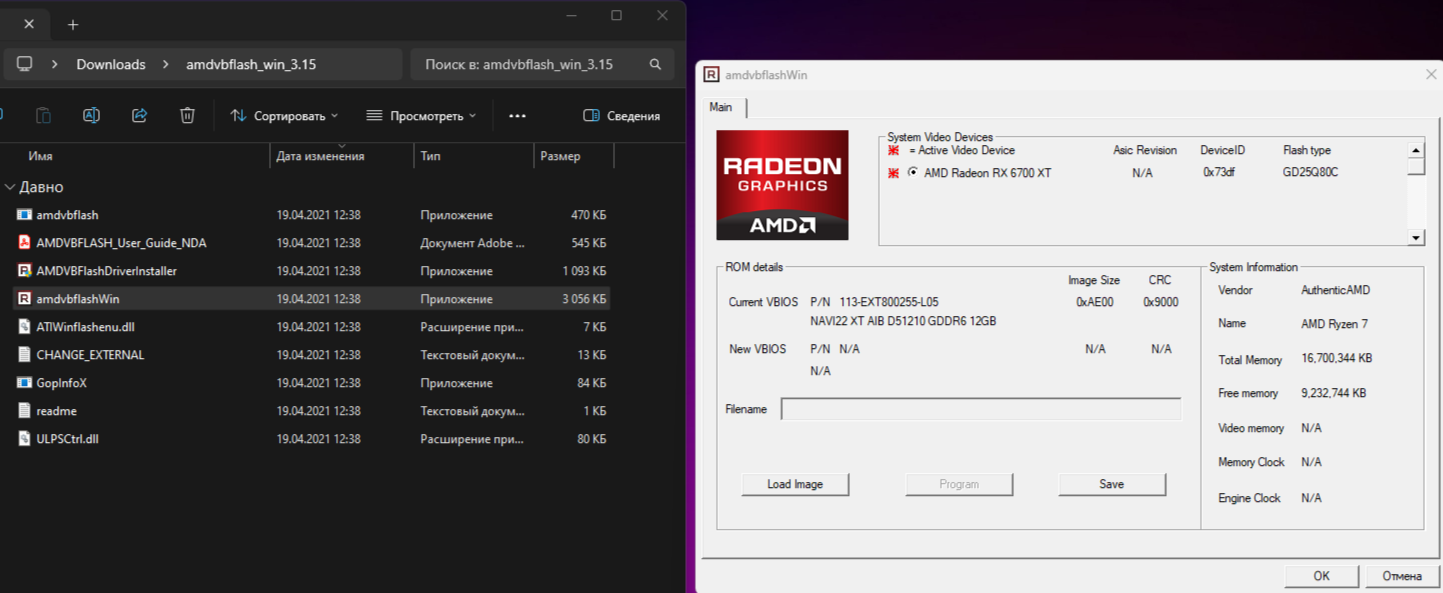
Task: Click the Downloads breadcrumb in address bar
Action: click(x=111, y=64)
